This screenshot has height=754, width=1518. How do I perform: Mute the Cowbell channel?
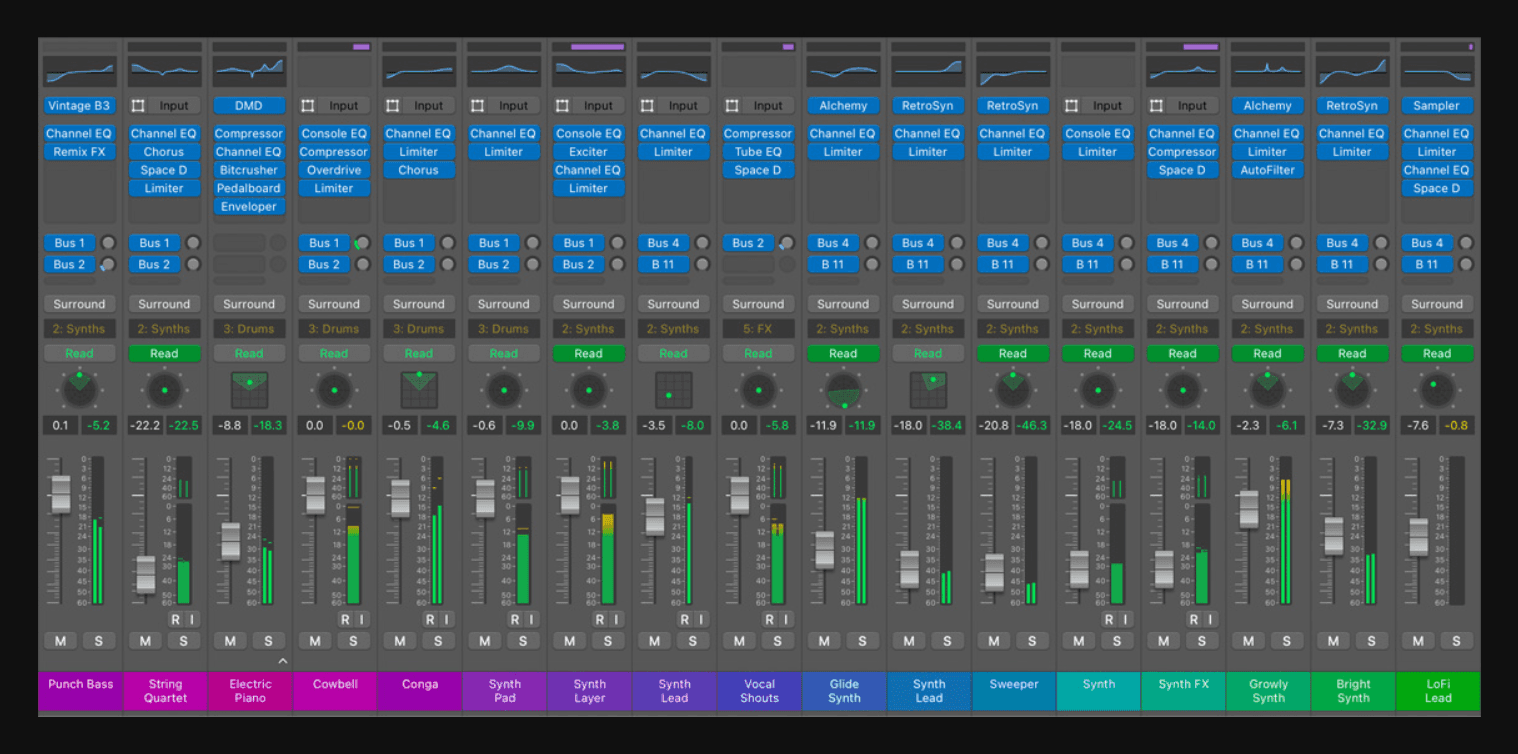315,641
